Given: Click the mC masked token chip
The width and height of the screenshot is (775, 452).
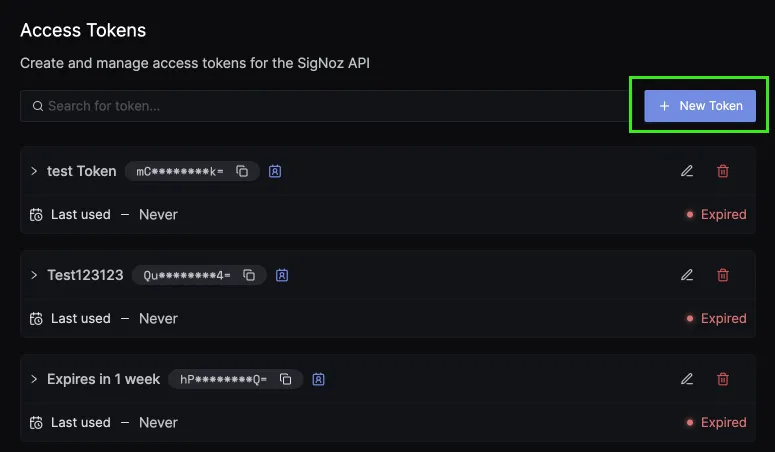Looking at the screenshot, I should click(192, 171).
